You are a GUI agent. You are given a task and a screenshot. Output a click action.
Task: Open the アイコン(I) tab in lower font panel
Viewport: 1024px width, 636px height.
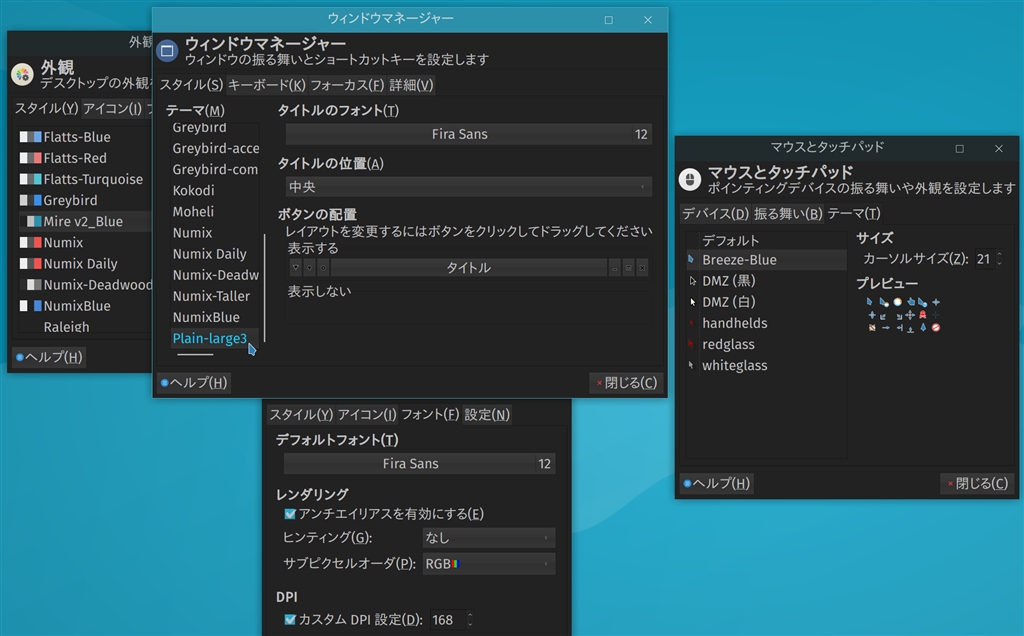click(366, 415)
